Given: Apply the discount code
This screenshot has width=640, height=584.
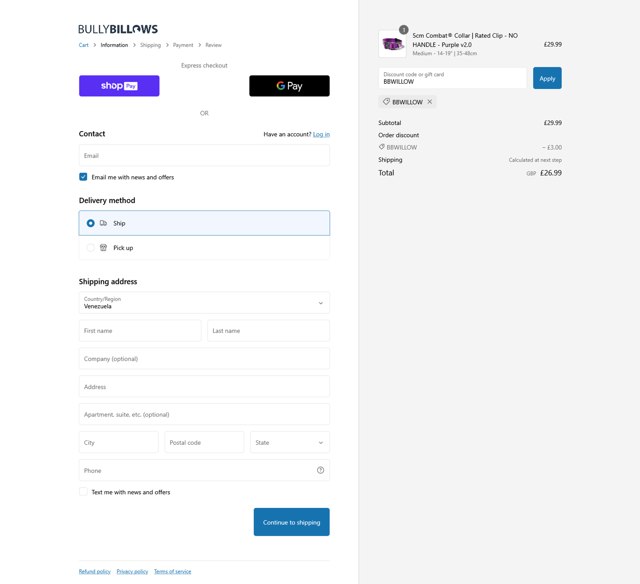Looking at the screenshot, I should pyautogui.click(x=547, y=78).
